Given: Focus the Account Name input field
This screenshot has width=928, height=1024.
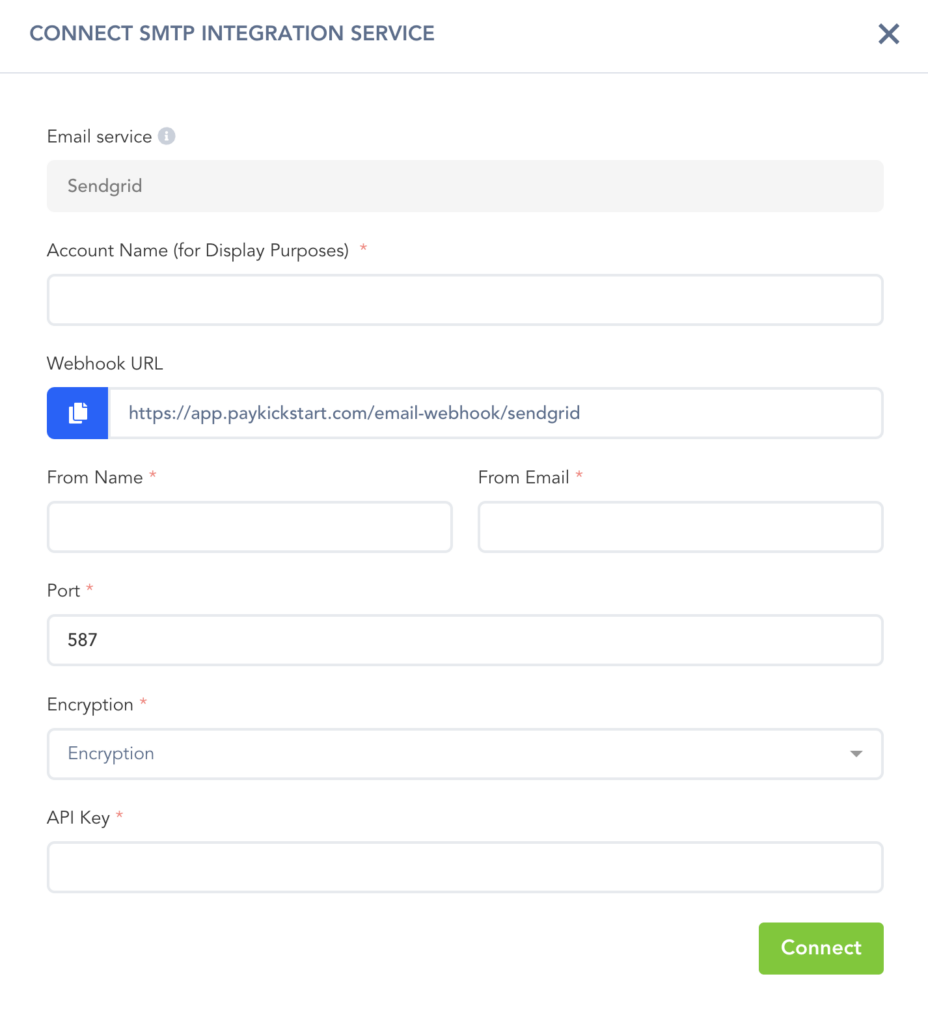Looking at the screenshot, I should pyautogui.click(x=465, y=300).
